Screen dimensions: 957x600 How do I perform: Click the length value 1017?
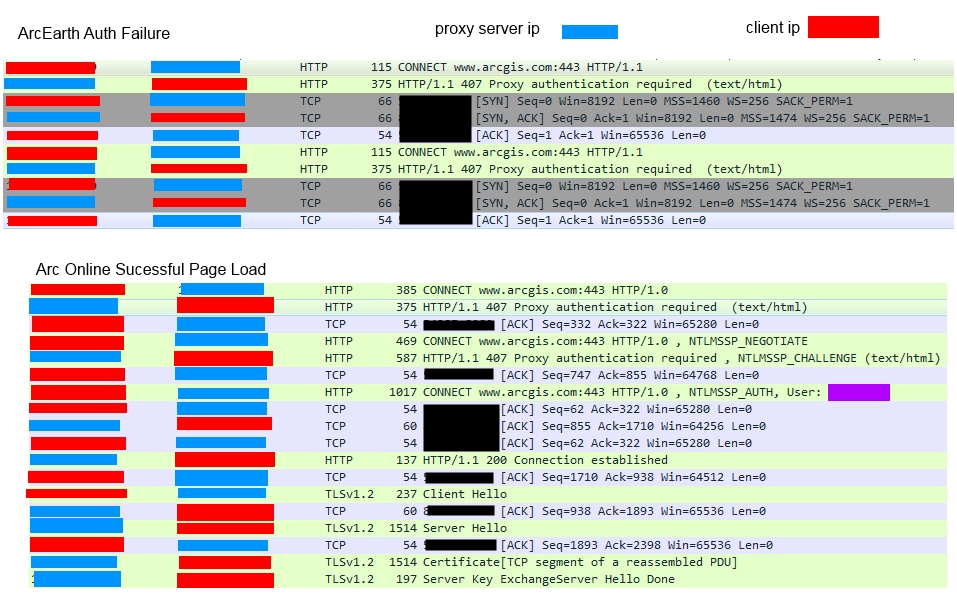point(403,392)
